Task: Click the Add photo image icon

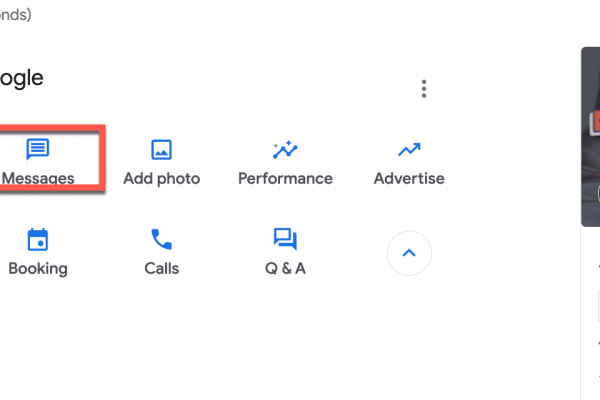Action: [161, 150]
